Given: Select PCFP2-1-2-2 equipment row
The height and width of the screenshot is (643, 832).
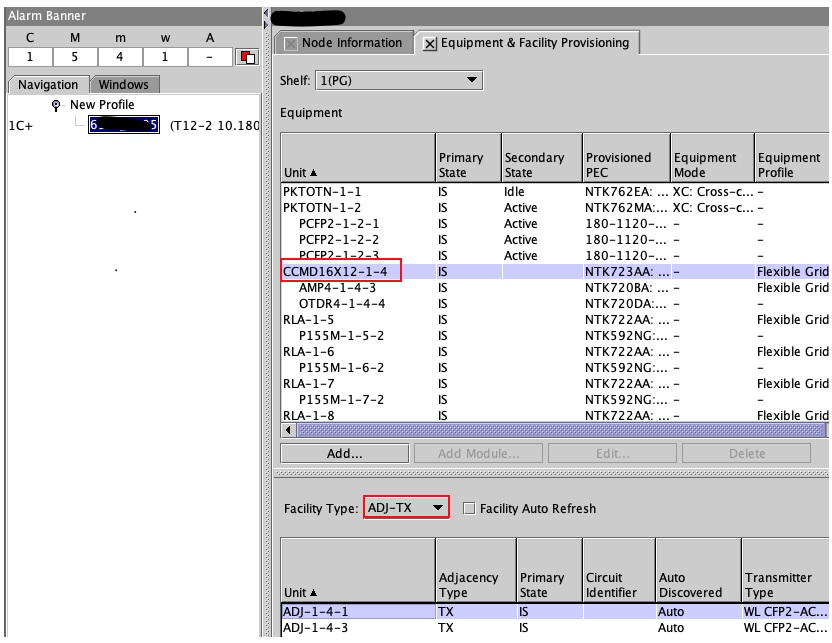Looking at the screenshot, I should pos(555,239).
